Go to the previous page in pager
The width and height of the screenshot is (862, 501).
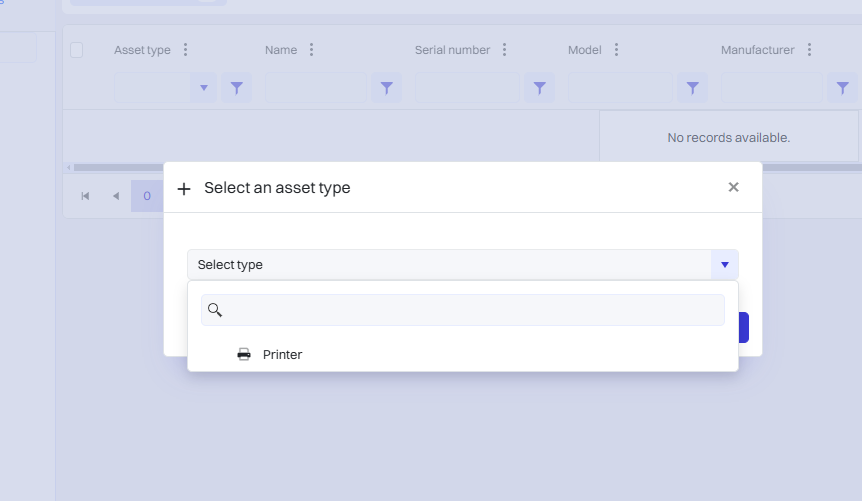(115, 196)
